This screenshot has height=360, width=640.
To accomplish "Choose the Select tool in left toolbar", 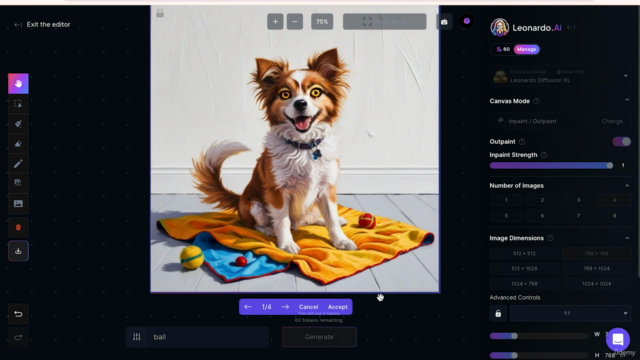I will coord(18,104).
